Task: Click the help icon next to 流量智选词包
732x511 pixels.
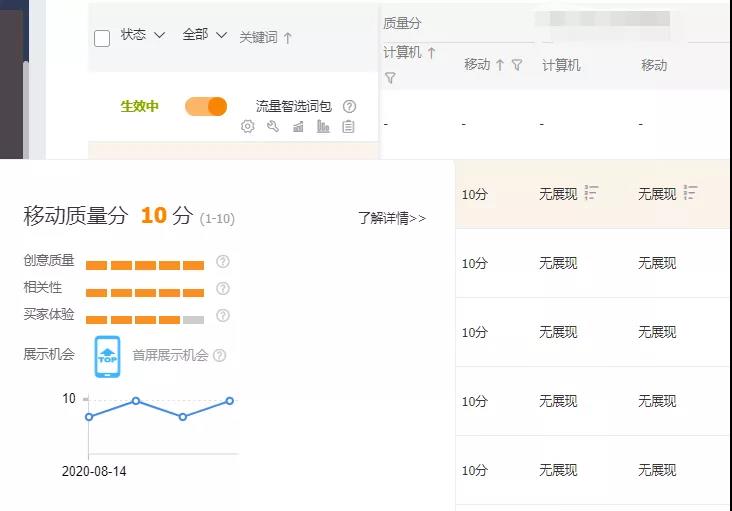Action: pyautogui.click(x=349, y=106)
